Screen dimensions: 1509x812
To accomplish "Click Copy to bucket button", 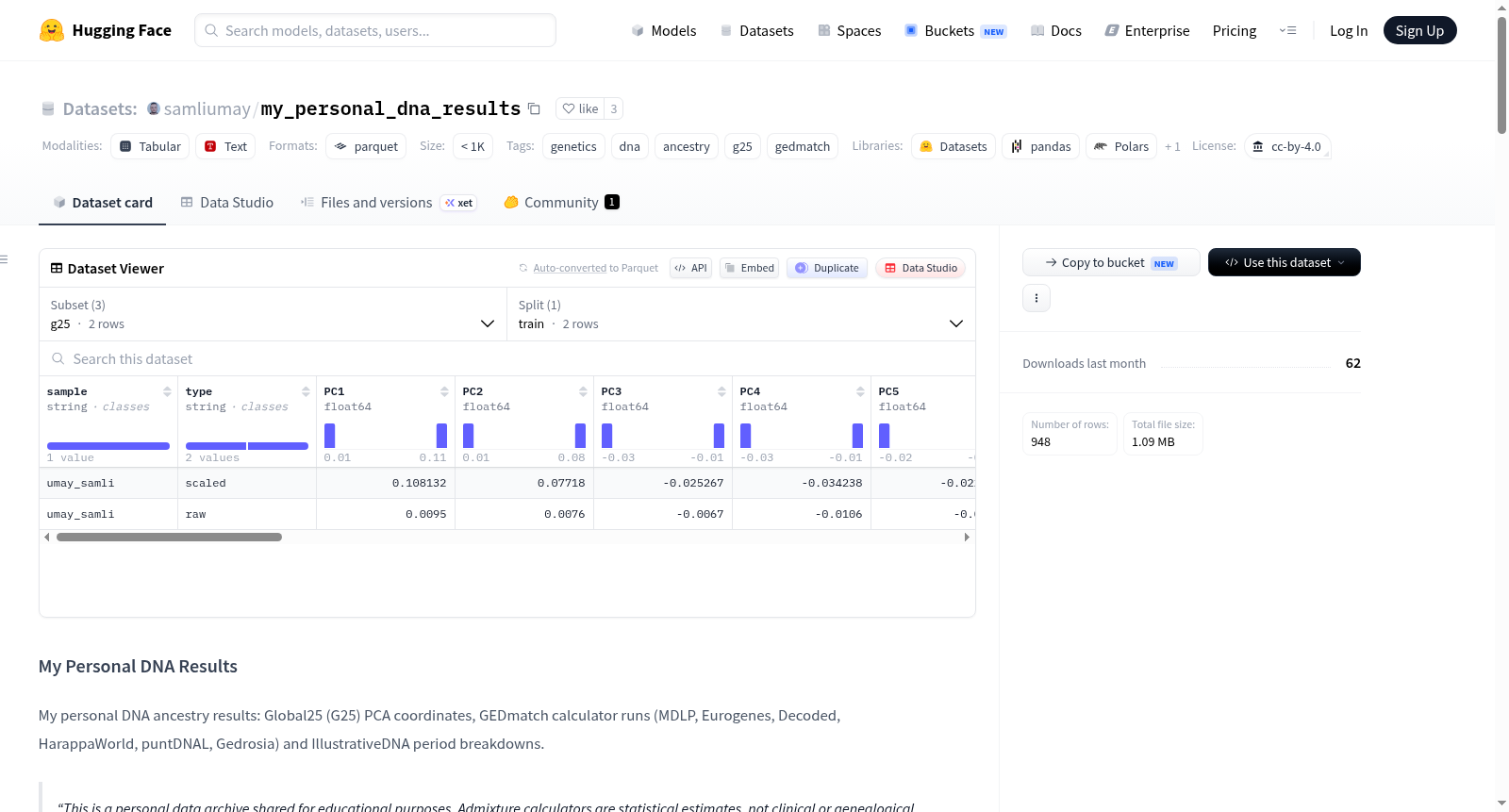I will (x=1111, y=262).
